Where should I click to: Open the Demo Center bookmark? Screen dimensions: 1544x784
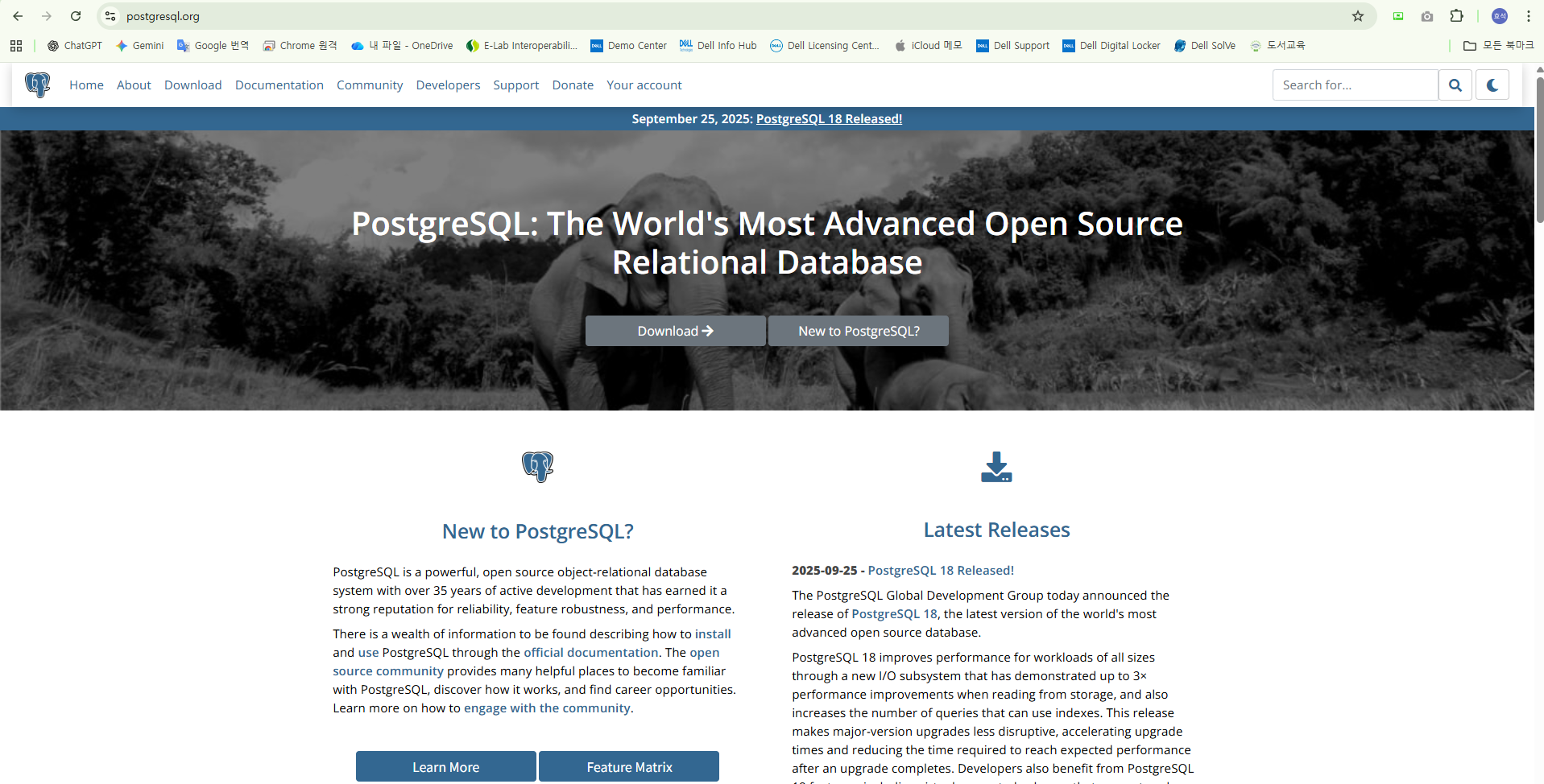[x=629, y=46]
